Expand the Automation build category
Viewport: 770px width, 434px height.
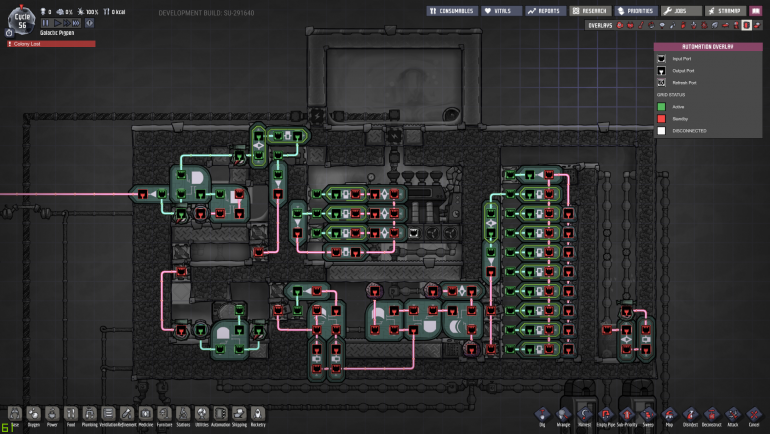221,414
